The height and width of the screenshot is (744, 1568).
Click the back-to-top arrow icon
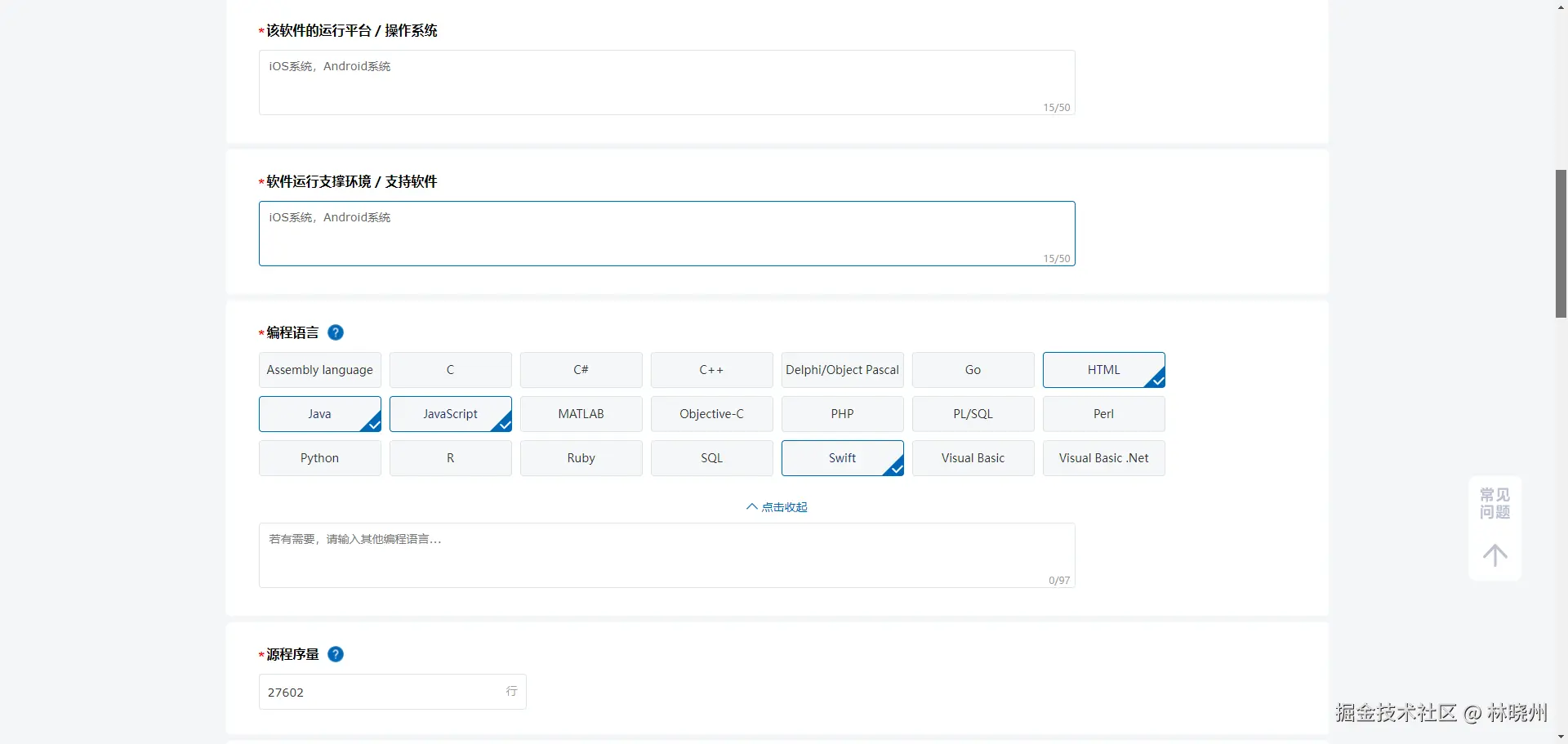[x=1494, y=555]
